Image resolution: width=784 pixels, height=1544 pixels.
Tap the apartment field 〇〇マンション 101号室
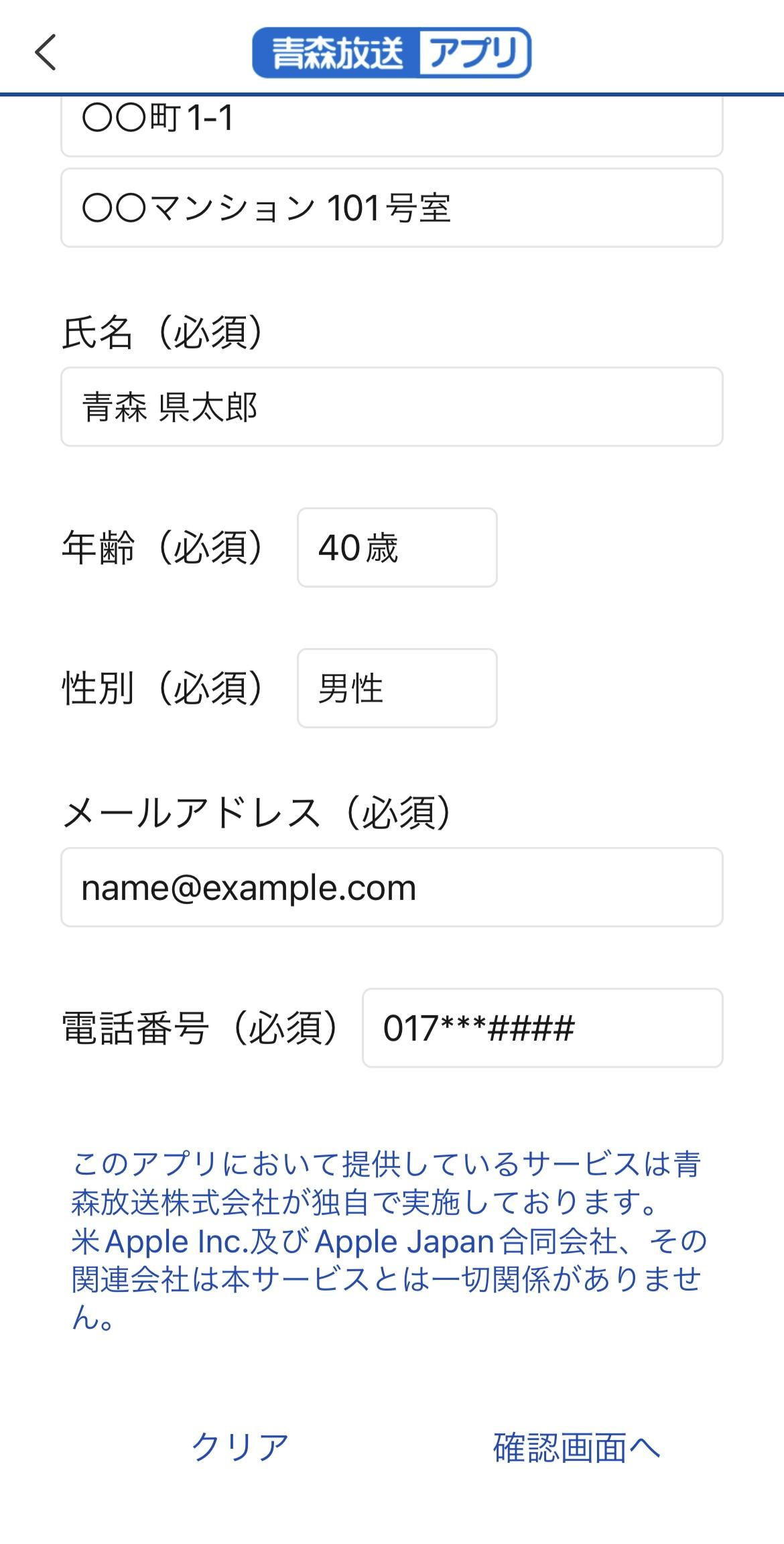[392, 208]
